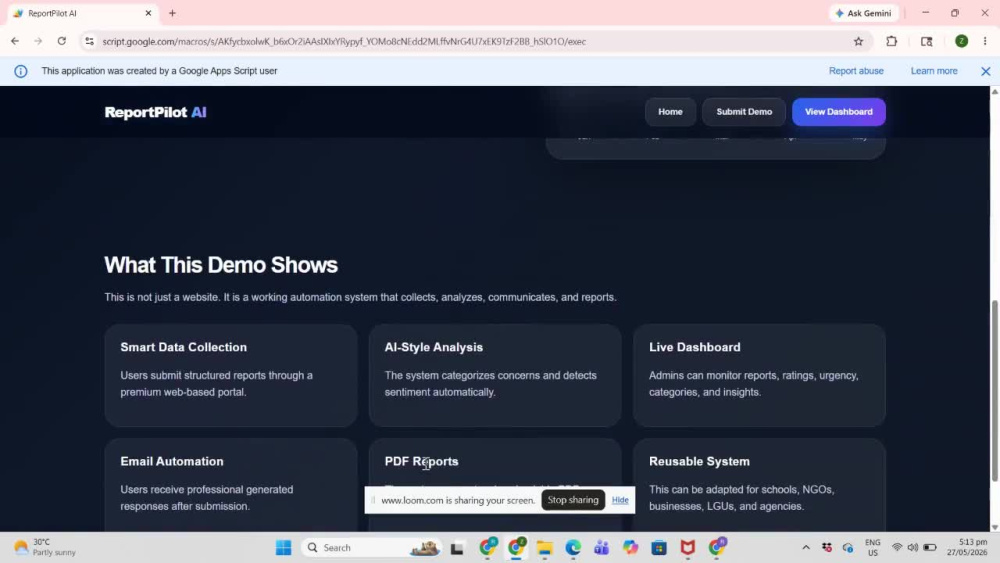The width and height of the screenshot is (1000, 563).
Task: Click the scrollbar down arrow
Action: [994, 527]
